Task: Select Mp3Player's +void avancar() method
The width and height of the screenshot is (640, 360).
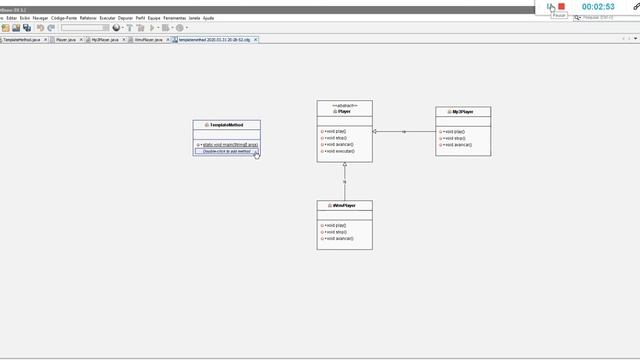Action: 456,145
